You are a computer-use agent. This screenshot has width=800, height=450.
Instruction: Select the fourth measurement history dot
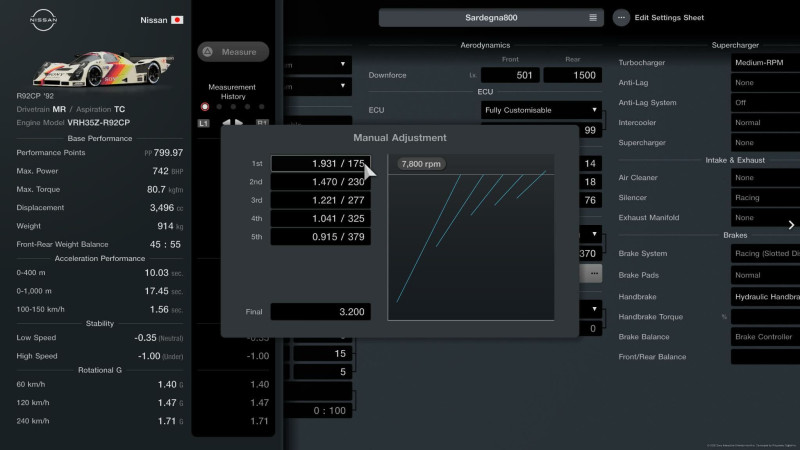pos(247,107)
